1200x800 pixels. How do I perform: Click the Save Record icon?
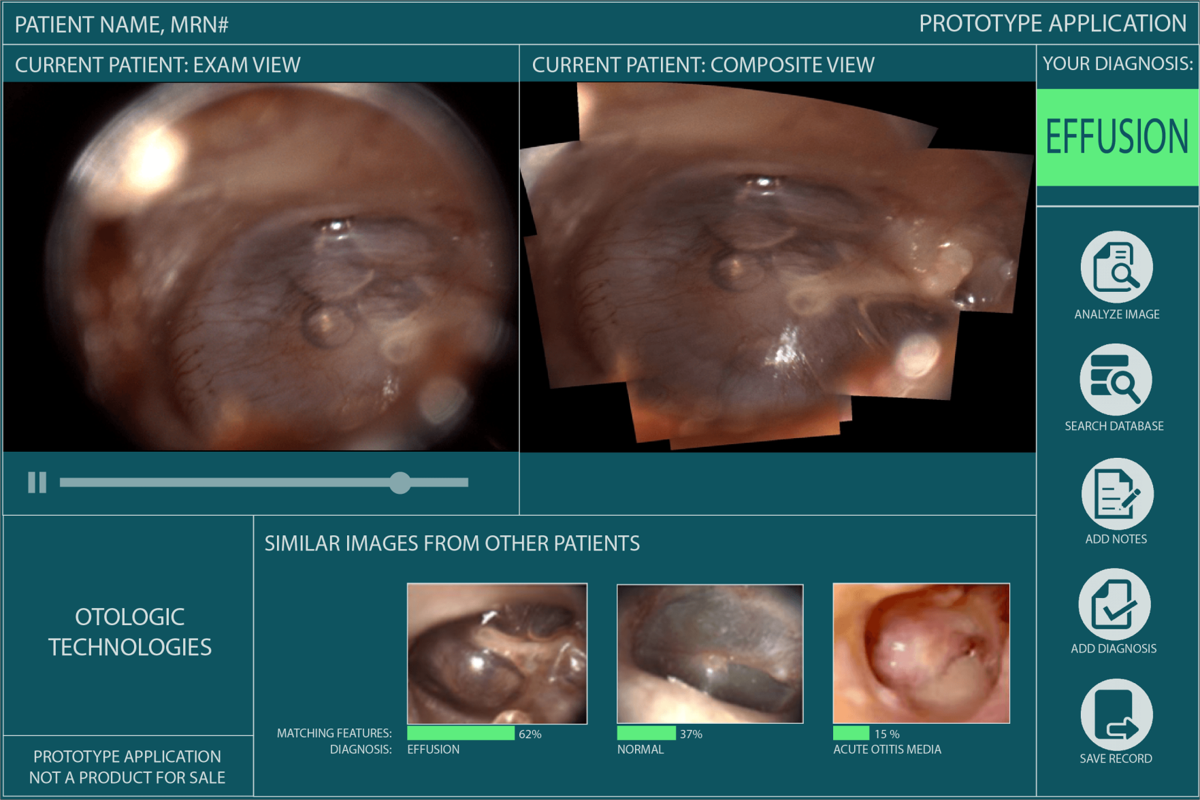click(1116, 714)
